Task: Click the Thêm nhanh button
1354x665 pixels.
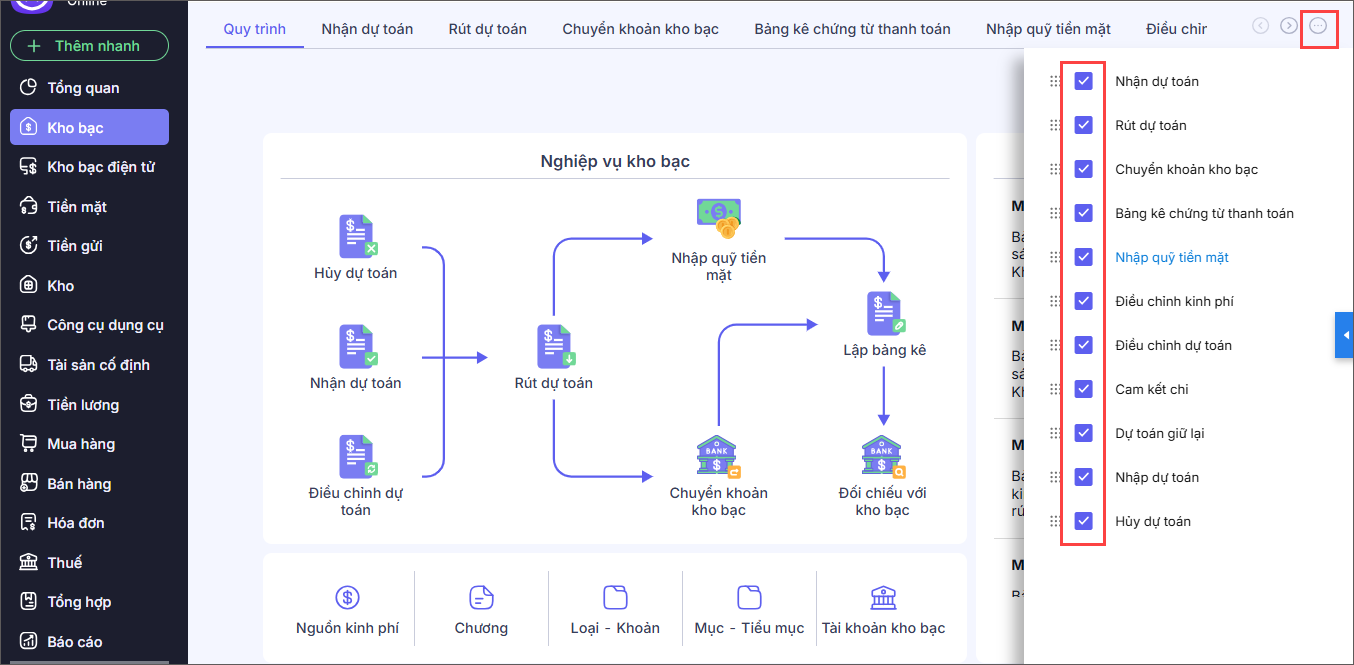Action: (x=89, y=46)
